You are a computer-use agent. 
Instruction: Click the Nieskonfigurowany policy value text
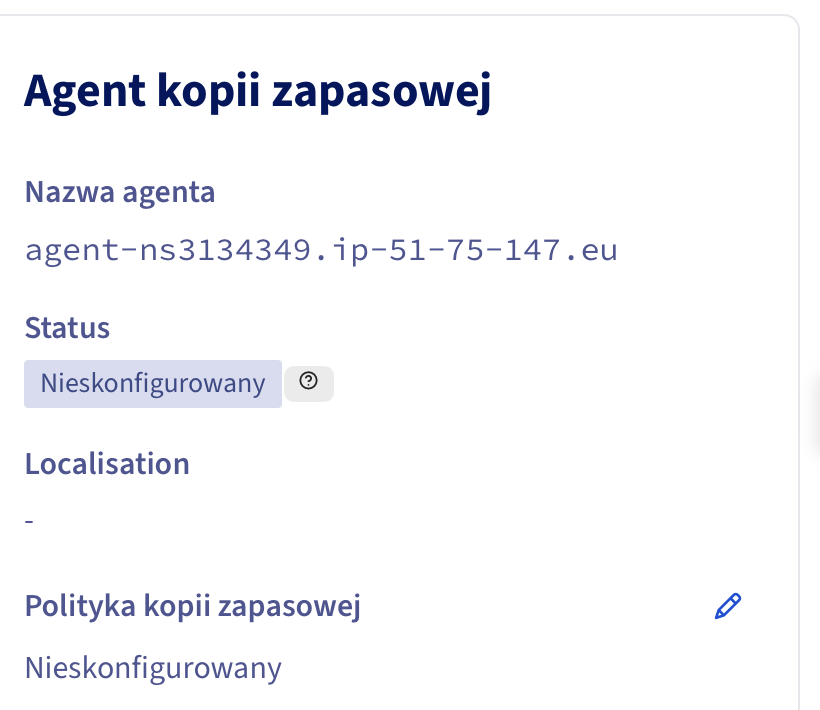pos(153,669)
